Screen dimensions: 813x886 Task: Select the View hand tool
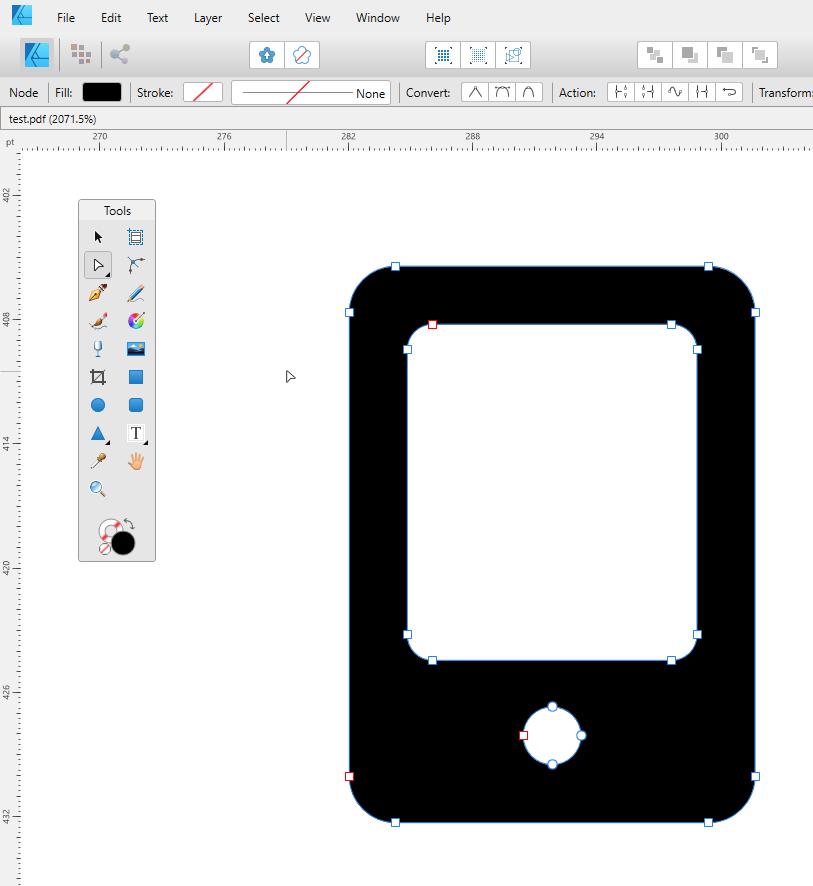pos(136,462)
